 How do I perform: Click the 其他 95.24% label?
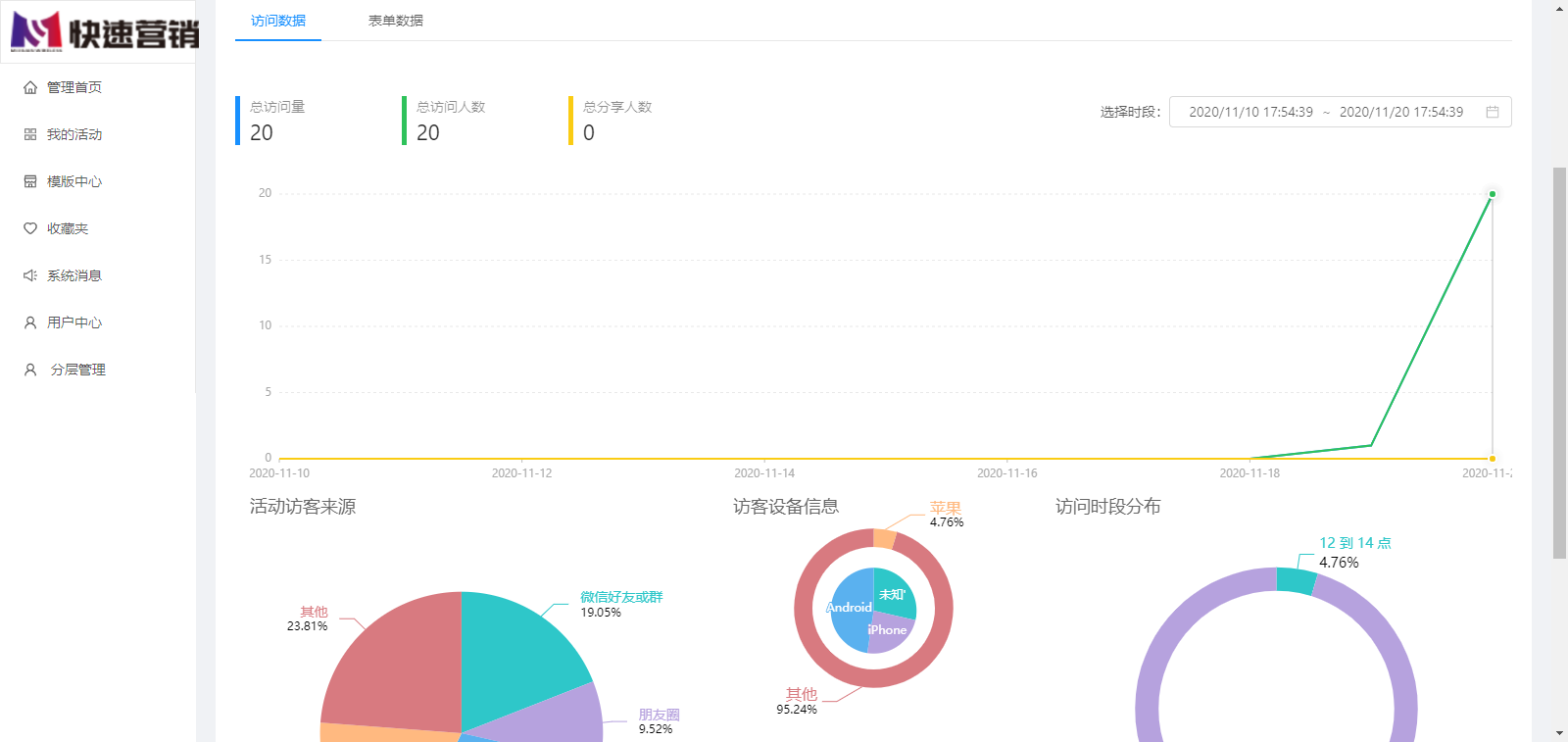click(798, 701)
